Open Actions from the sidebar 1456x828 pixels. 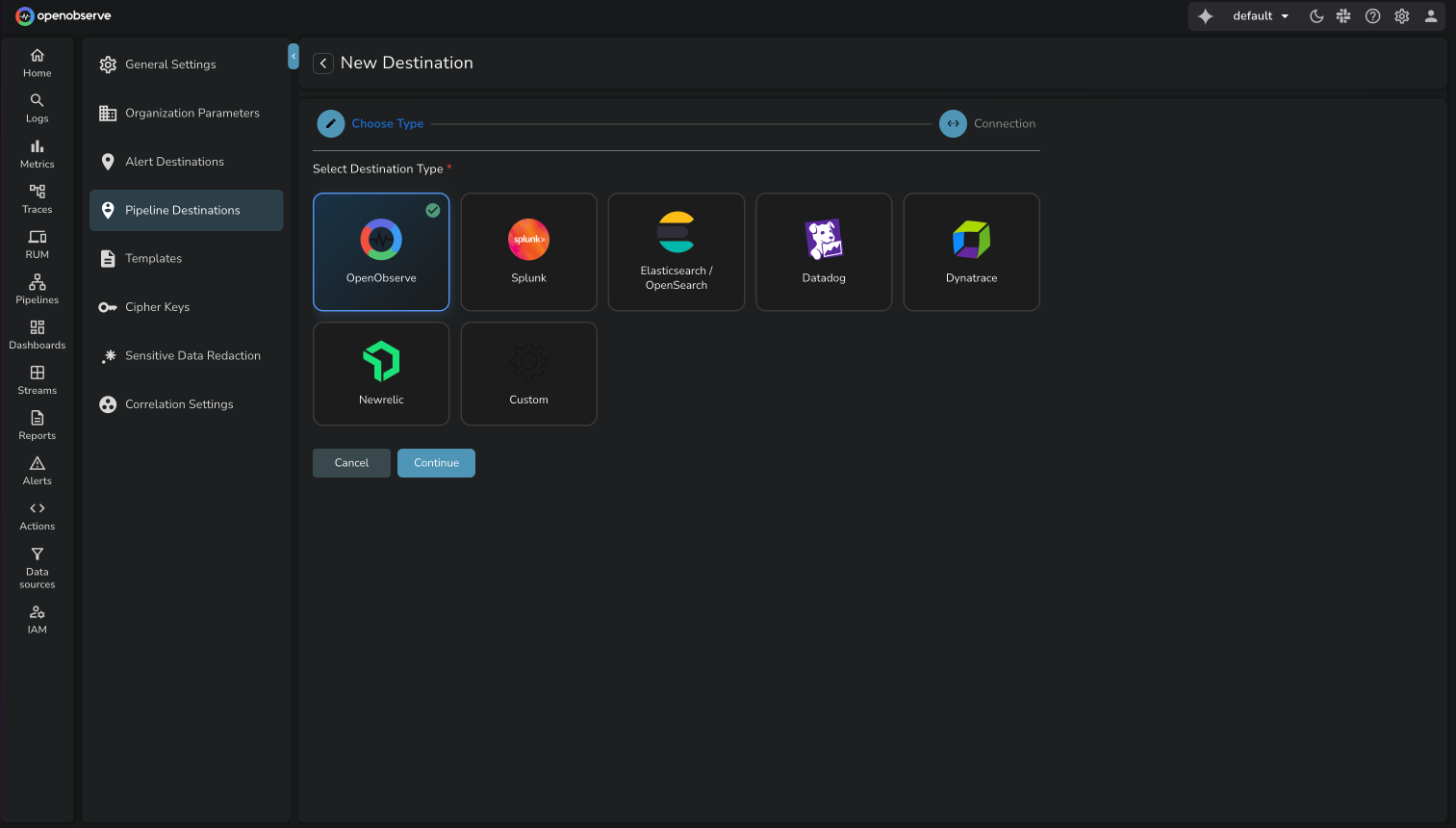coord(38,515)
